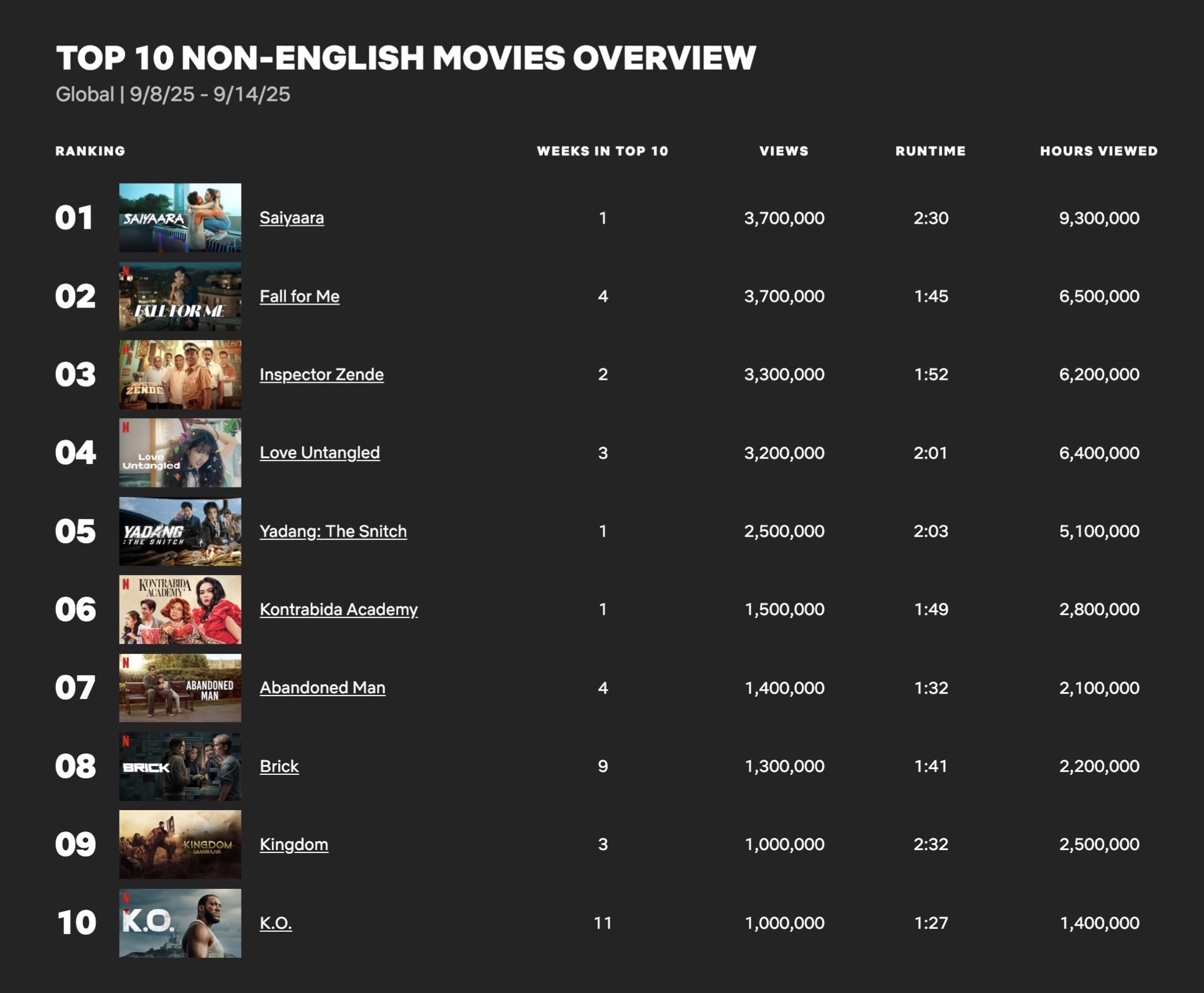The width and height of the screenshot is (1204, 993).
Task: Open the Kingdom title link
Action: (293, 845)
